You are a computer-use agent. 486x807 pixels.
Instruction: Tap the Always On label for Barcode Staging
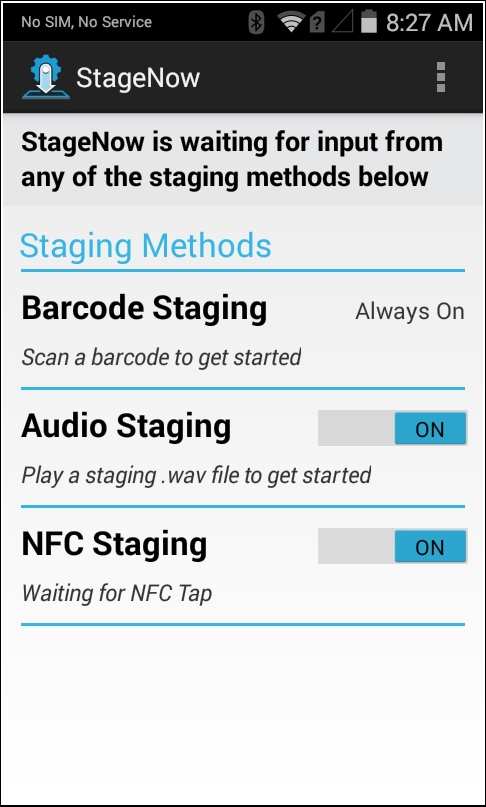410,312
